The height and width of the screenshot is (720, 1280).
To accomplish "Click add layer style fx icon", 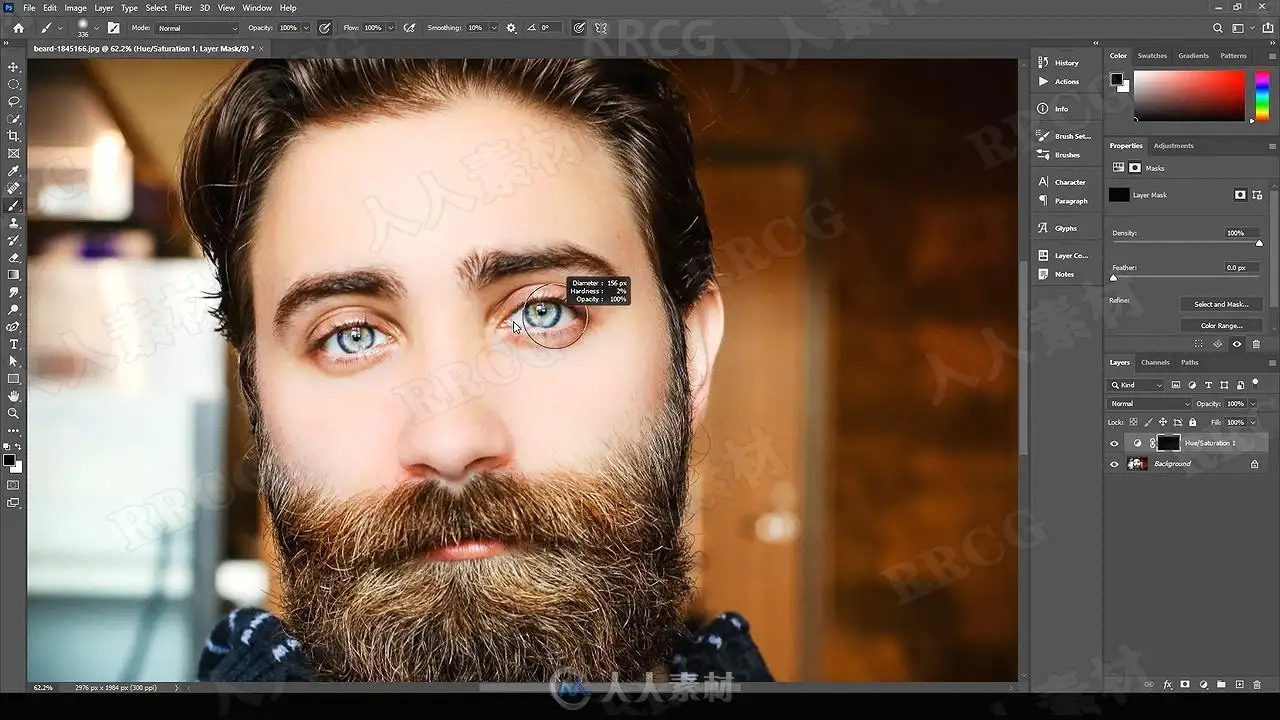I will 1167,685.
